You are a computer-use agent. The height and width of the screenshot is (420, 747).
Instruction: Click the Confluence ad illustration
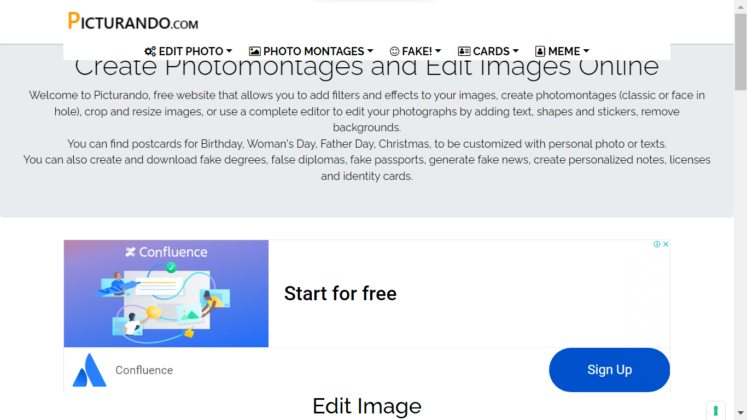(x=166, y=293)
